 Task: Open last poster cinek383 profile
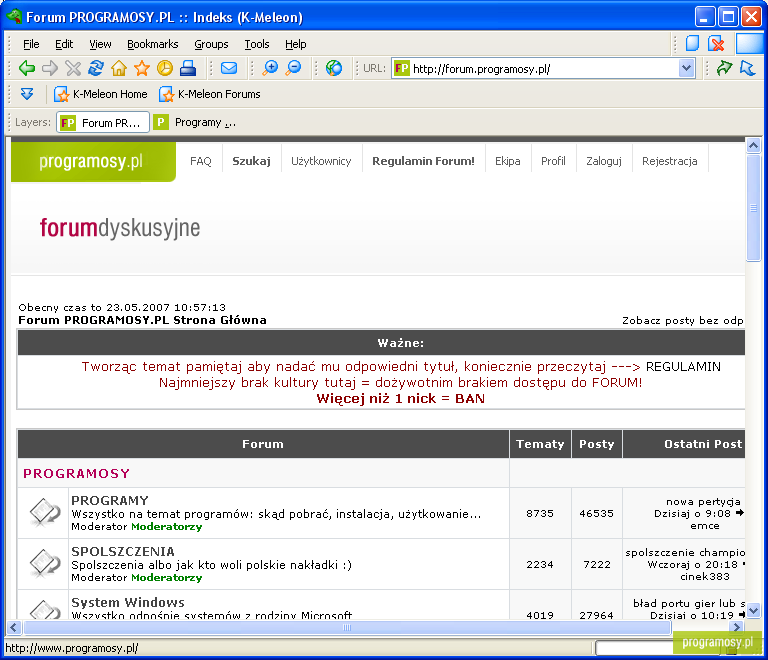point(704,577)
